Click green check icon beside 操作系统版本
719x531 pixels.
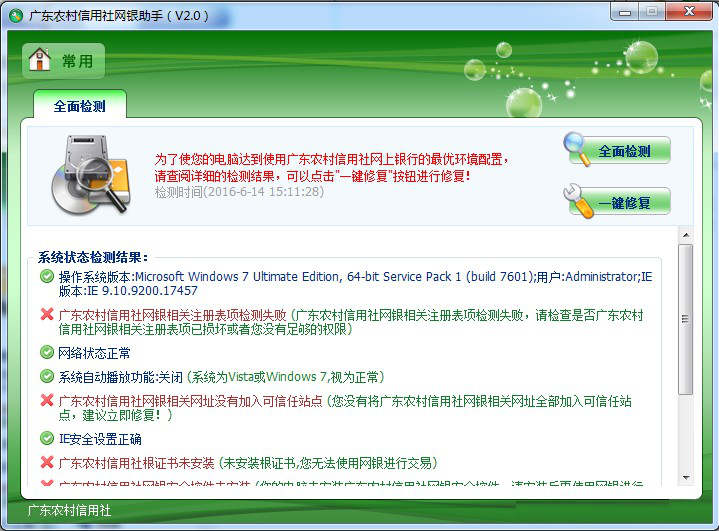pyautogui.click(x=47, y=276)
